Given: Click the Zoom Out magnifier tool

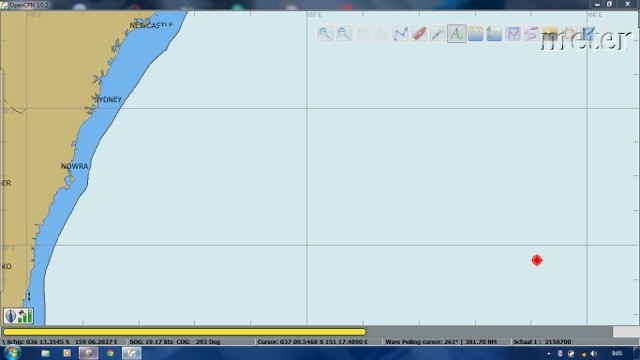Looking at the screenshot, I should [344, 33].
